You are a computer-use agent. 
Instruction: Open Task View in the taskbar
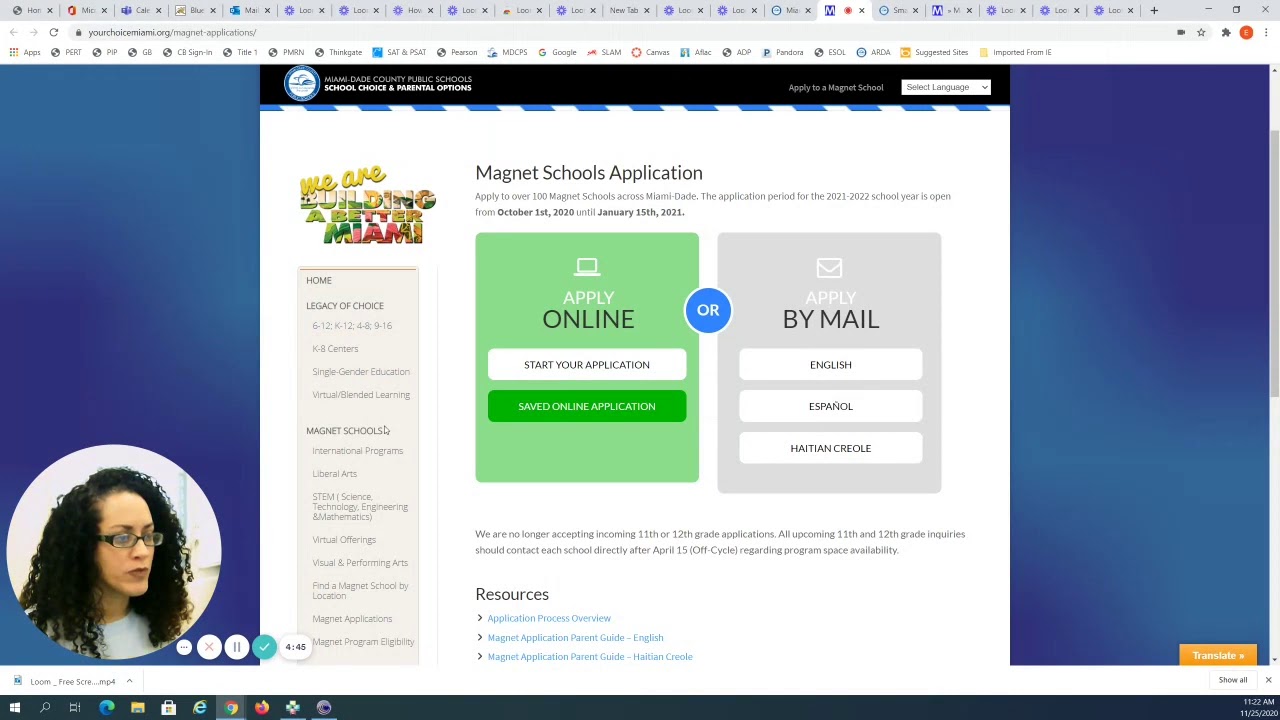coord(75,708)
